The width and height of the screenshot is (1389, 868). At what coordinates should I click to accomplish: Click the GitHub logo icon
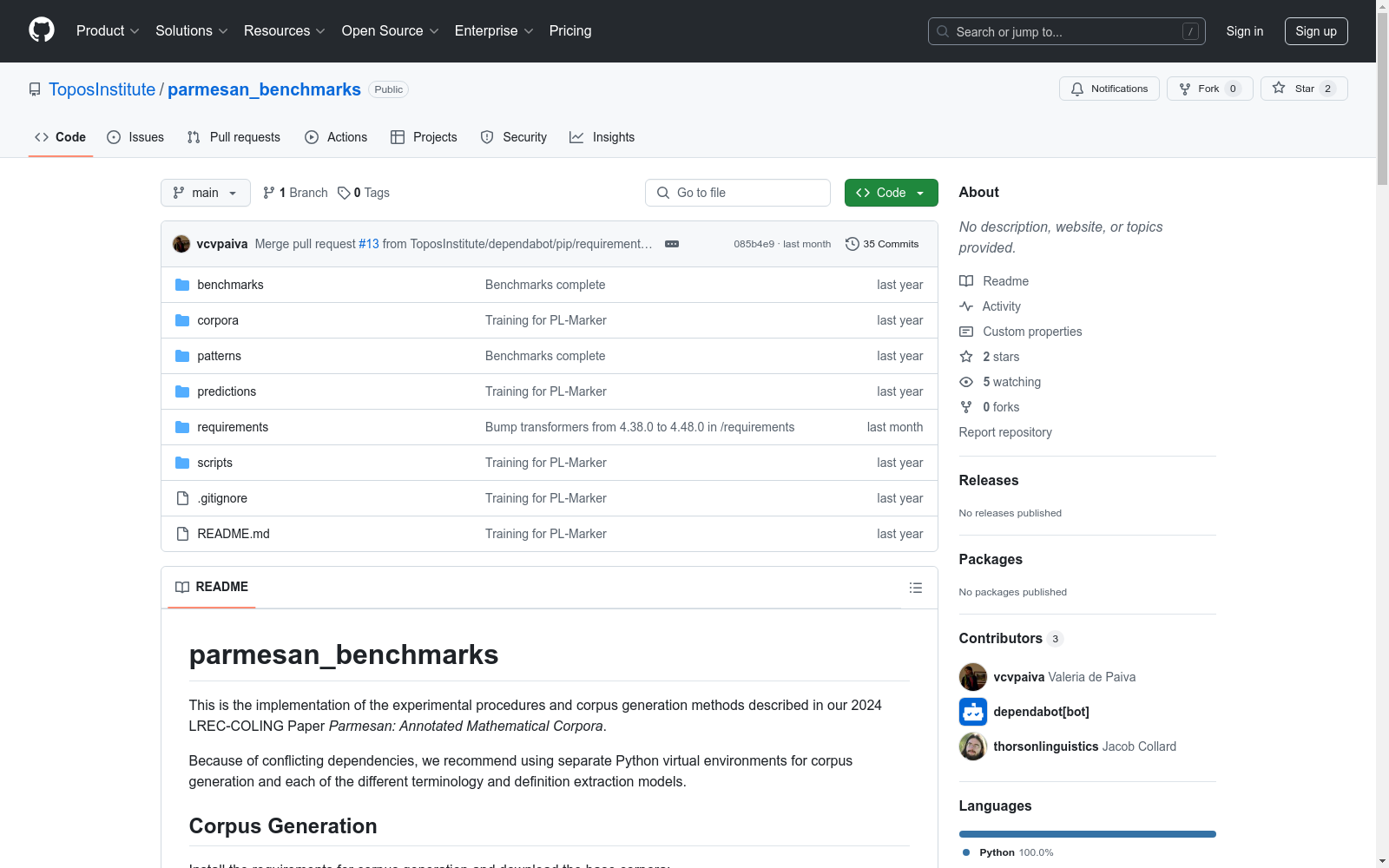click(42, 30)
